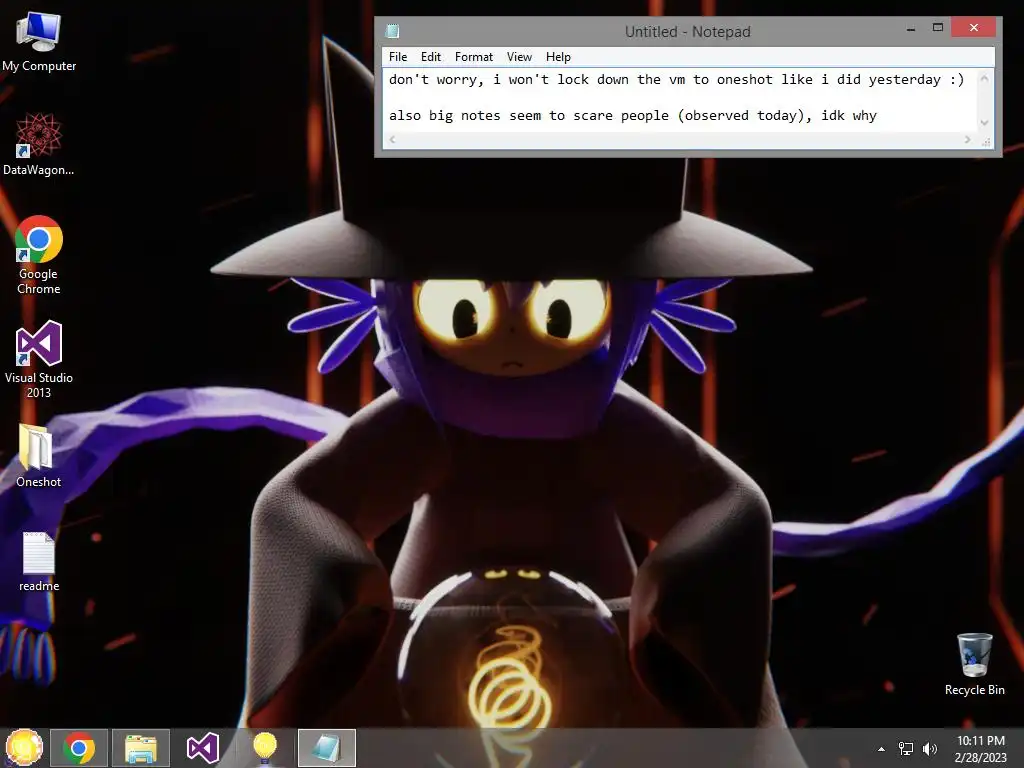Place cursor in 'also big notes' line
Image resolution: width=1024 pixels, height=768 pixels.
click(x=632, y=116)
